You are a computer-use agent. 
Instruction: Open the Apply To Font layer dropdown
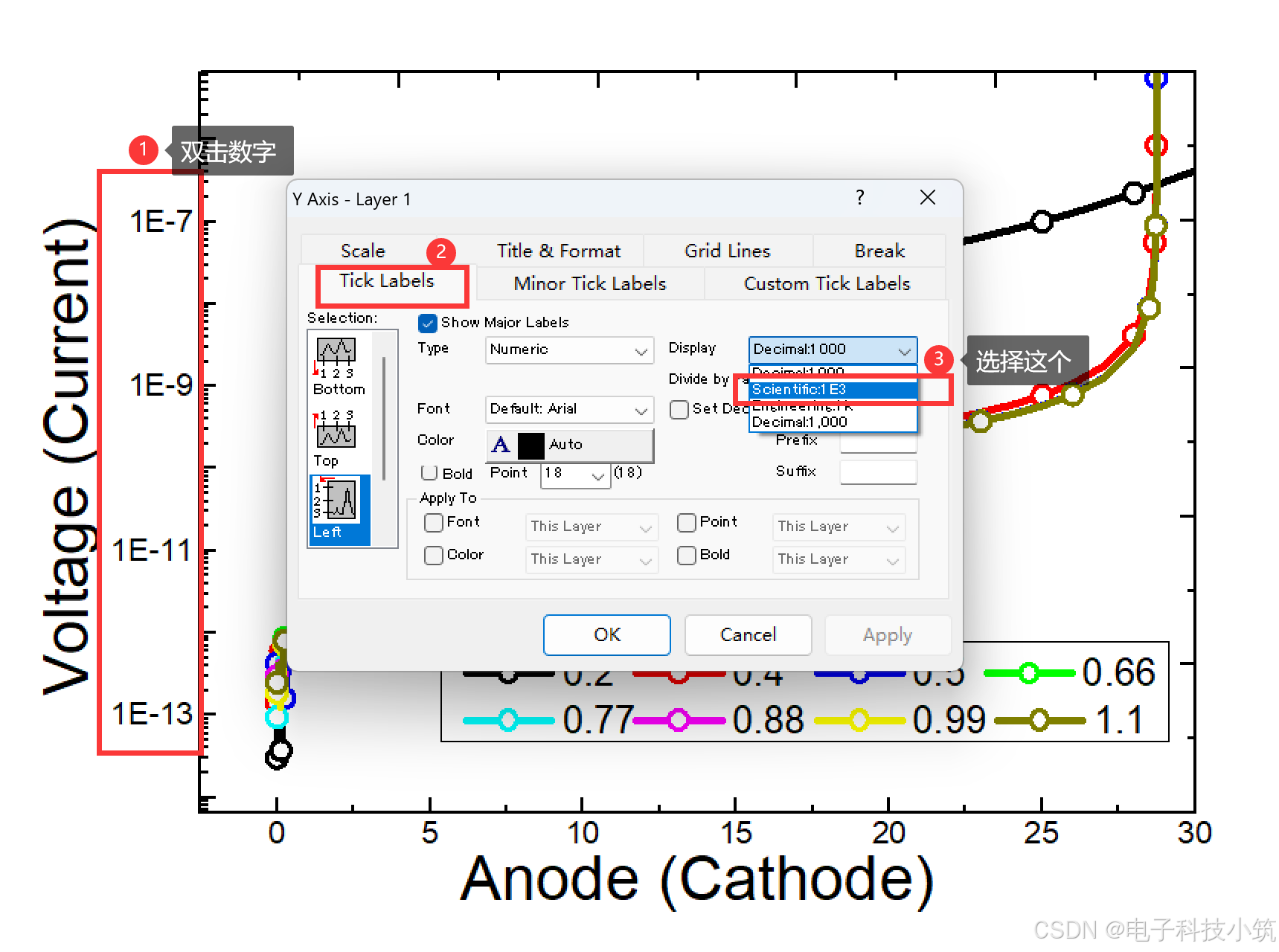tap(592, 527)
